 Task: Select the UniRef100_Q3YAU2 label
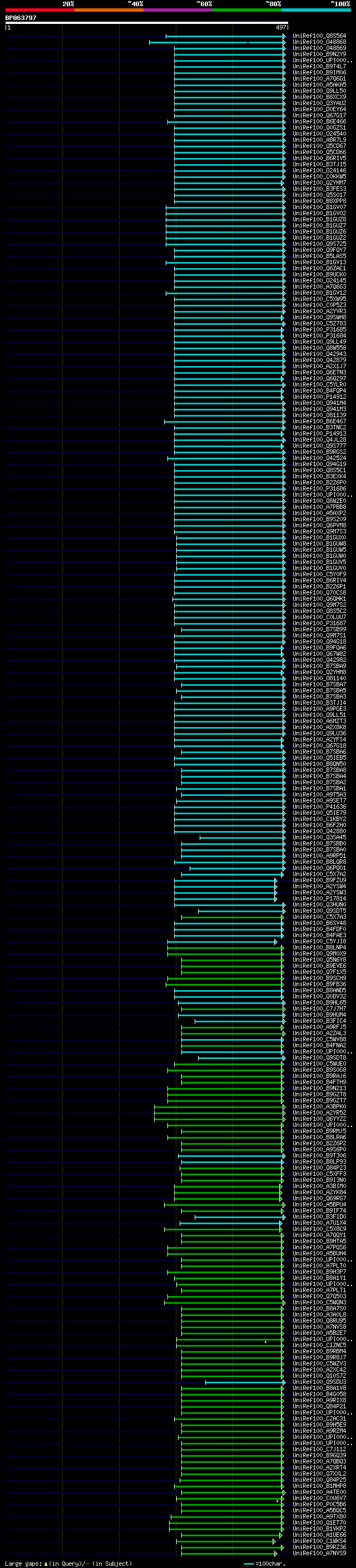(319, 103)
